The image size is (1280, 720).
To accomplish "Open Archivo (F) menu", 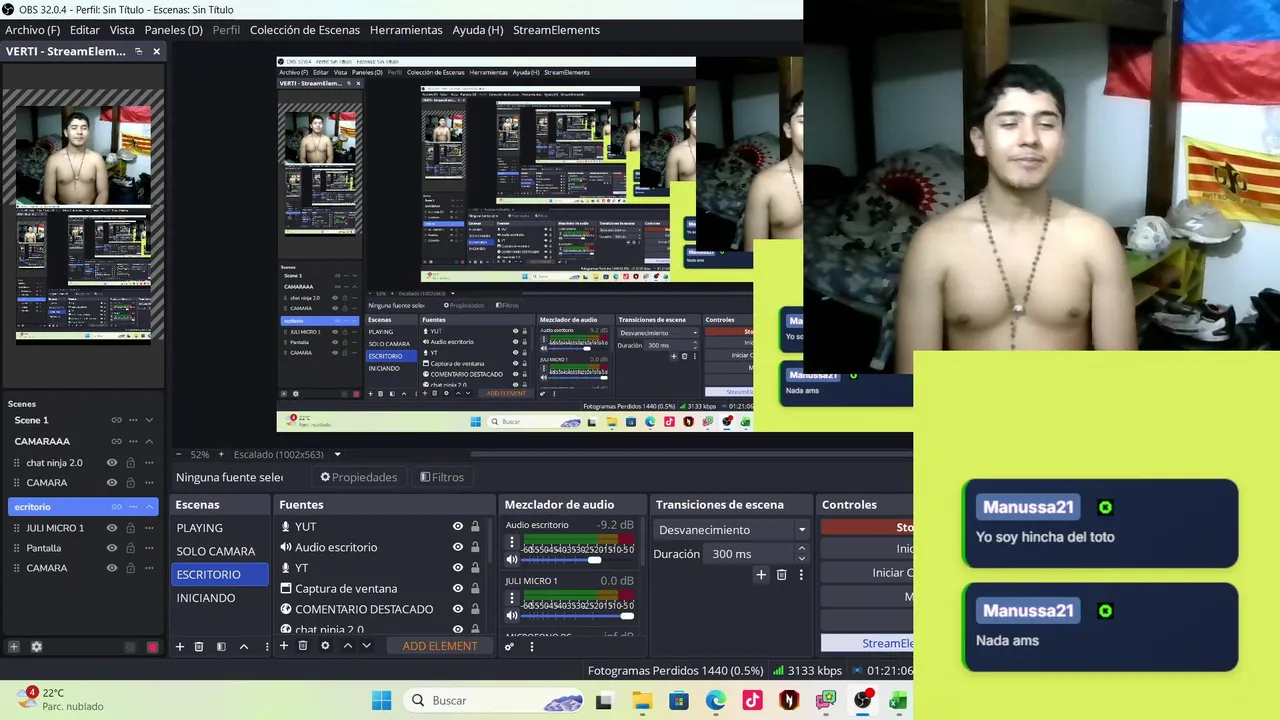I will [32, 30].
